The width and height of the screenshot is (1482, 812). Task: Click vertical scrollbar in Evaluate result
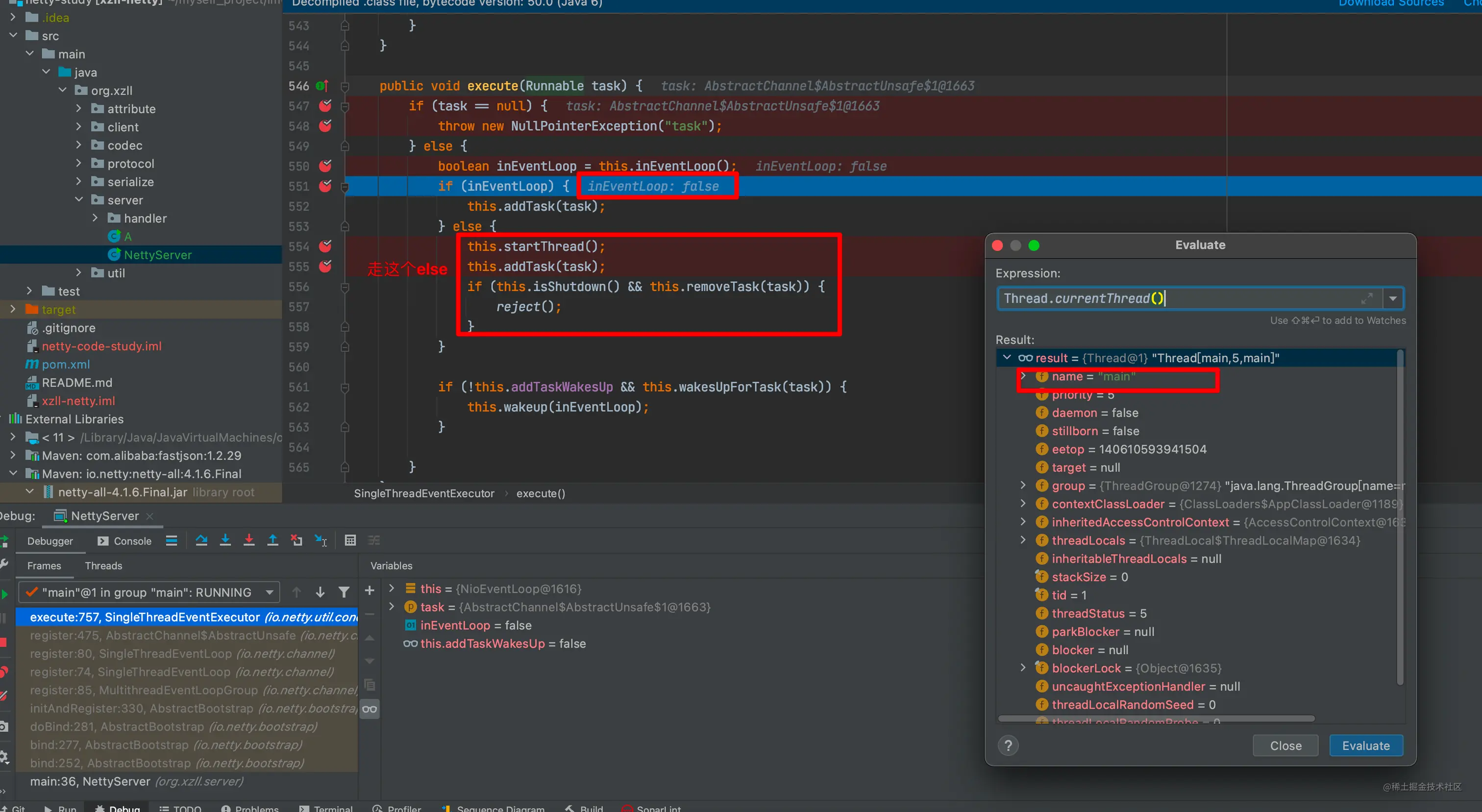click(1400, 517)
